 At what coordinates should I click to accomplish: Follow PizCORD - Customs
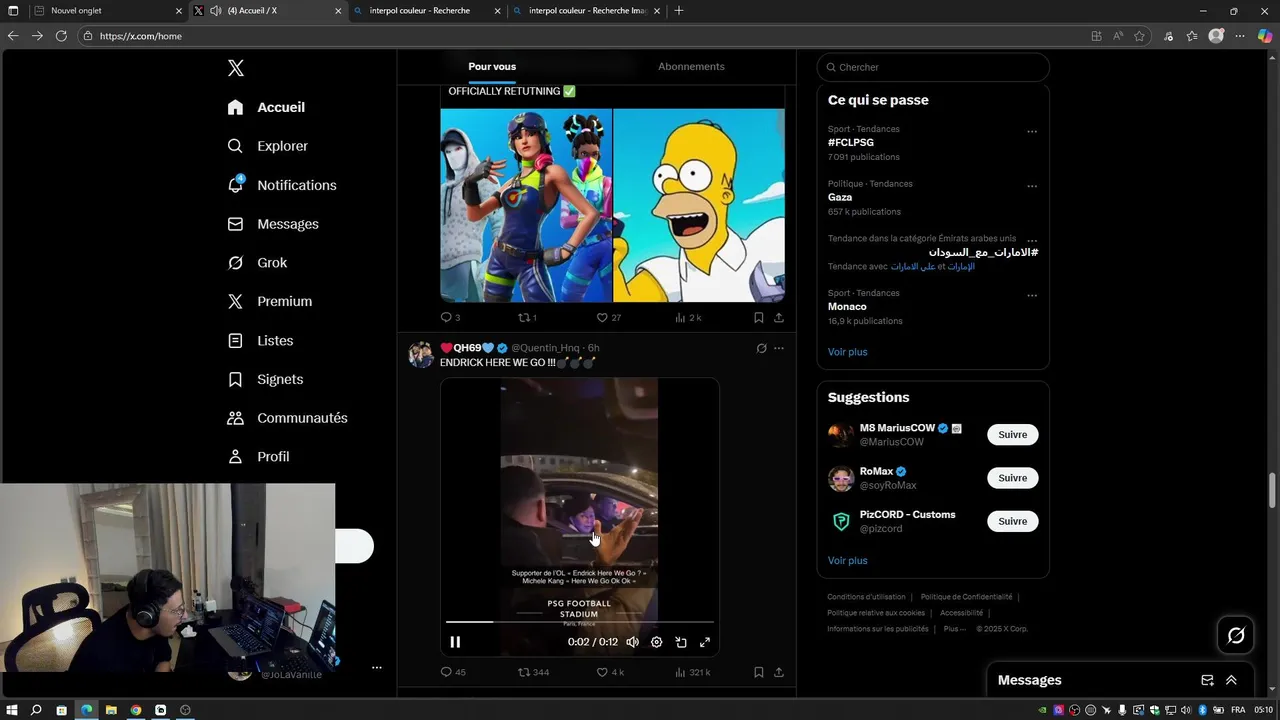point(1013,521)
